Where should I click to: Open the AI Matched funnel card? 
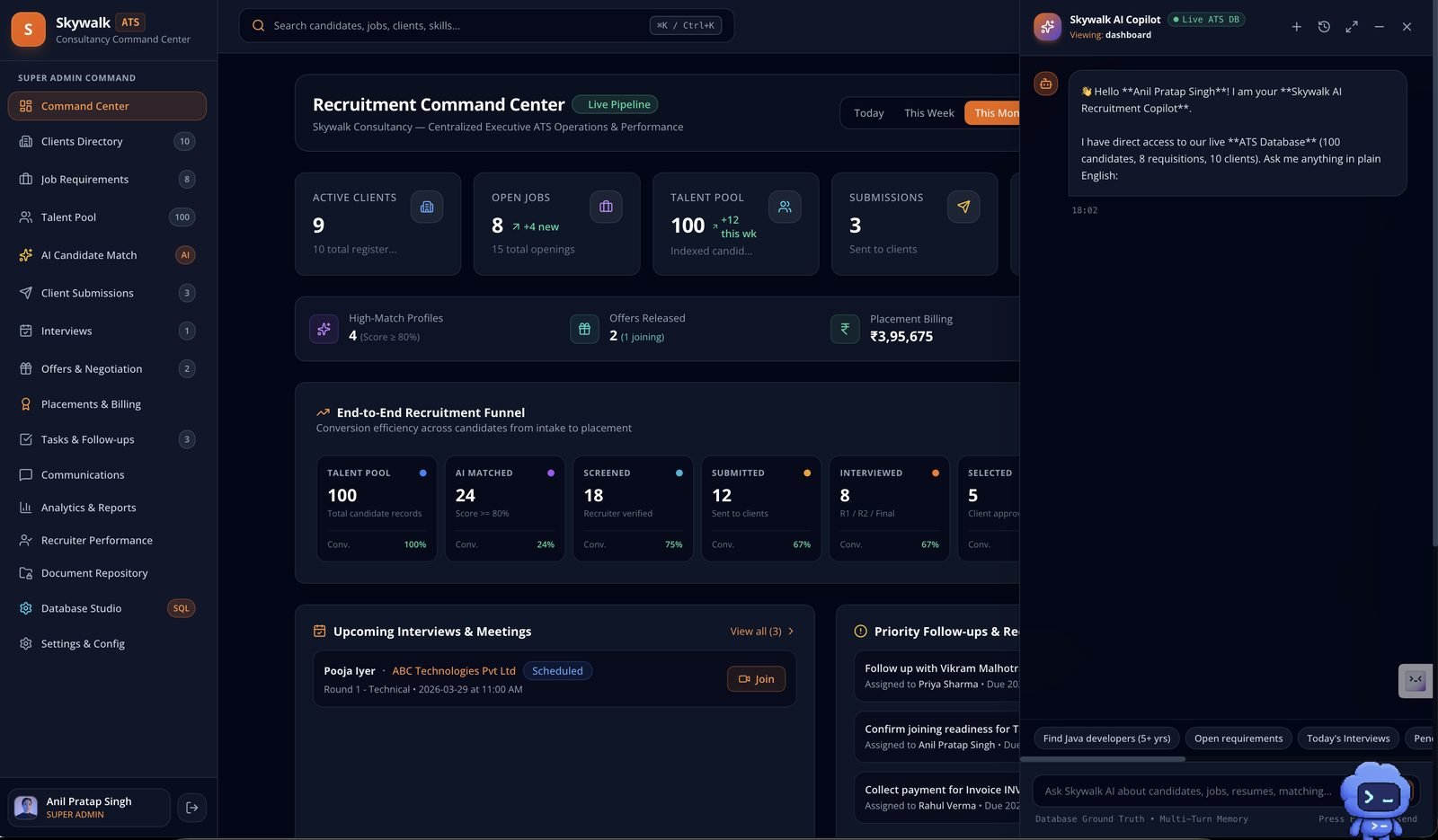pyautogui.click(x=504, y=508)
